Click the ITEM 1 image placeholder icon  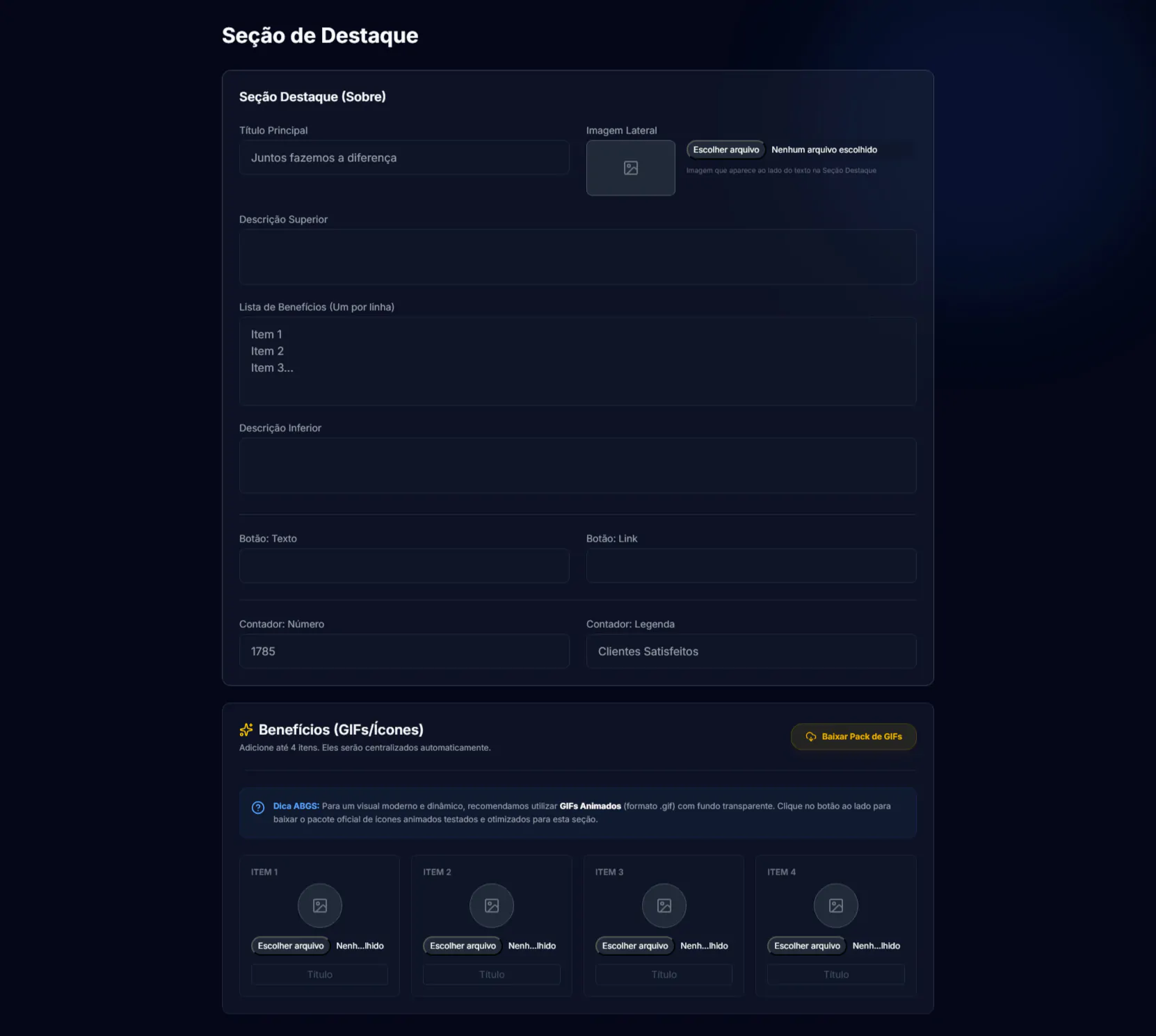pyautogui.click(x=320, y=905)
